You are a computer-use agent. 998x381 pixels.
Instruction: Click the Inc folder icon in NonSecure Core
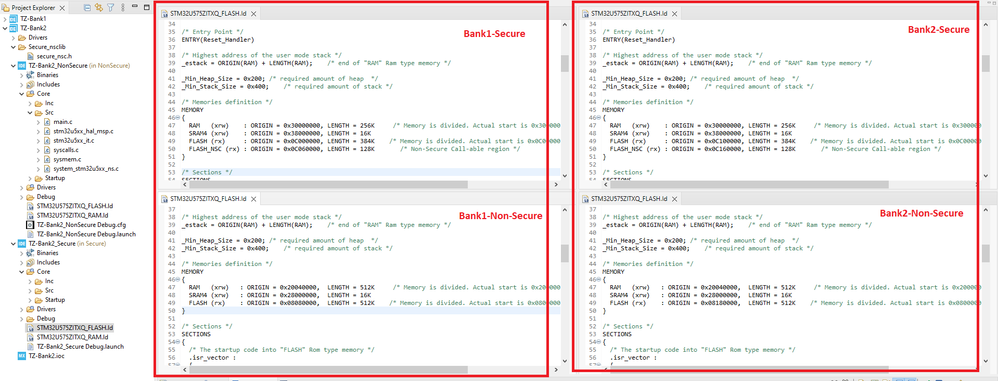click(38, 103)
